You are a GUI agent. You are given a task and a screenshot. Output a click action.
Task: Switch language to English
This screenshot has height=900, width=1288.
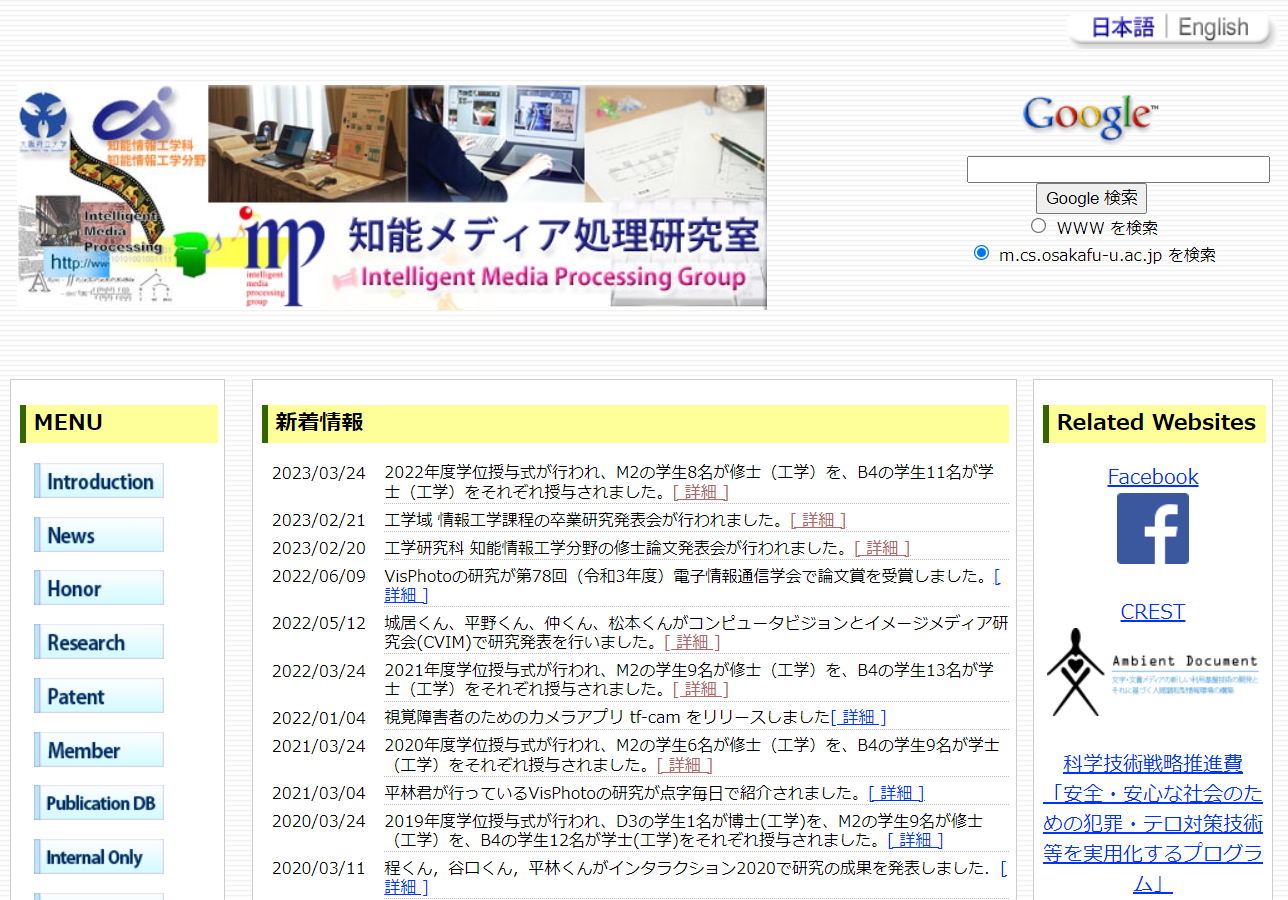pyautogui.click(x=1213, y=28)
